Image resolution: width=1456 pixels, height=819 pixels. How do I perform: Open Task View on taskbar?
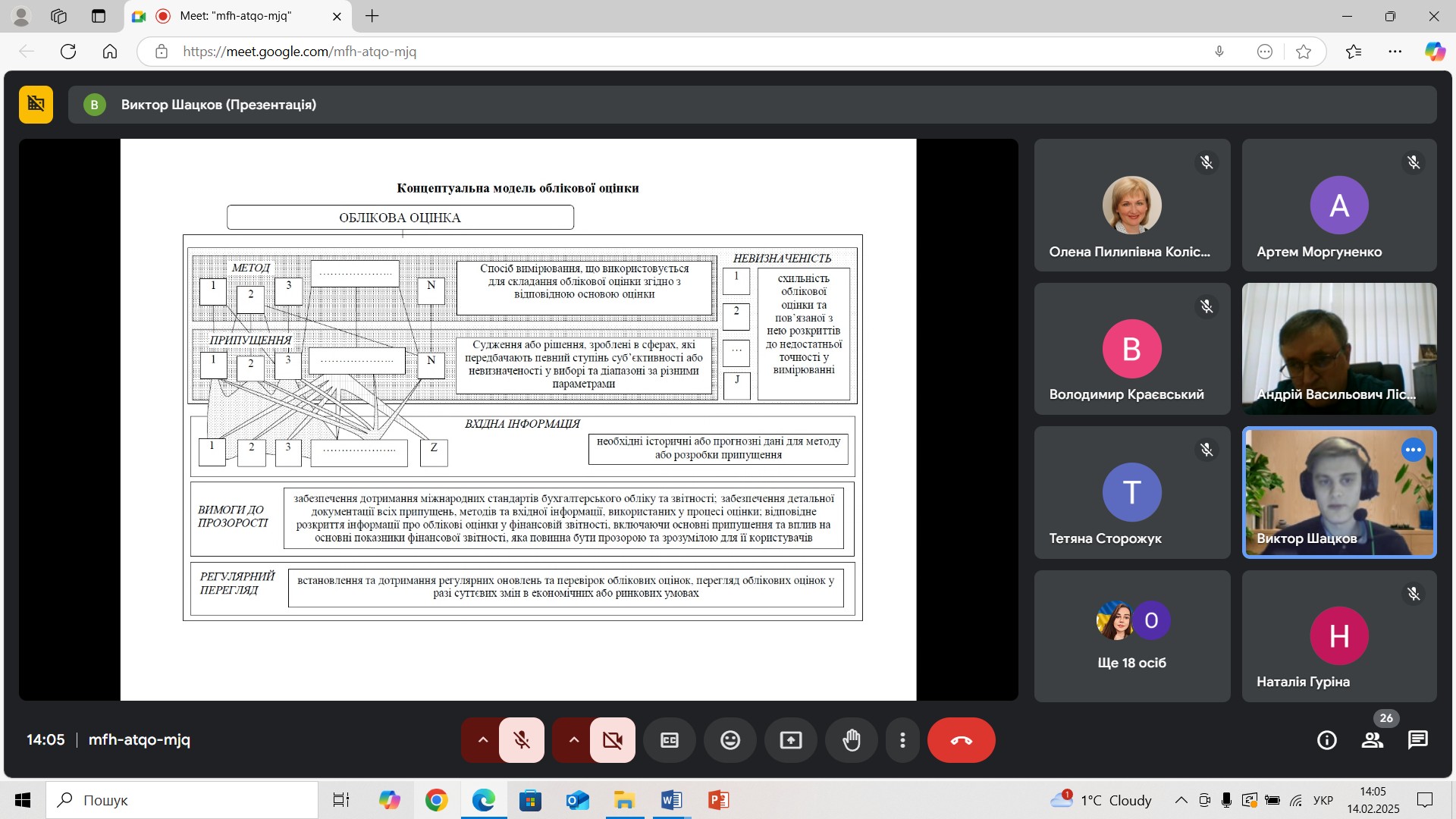pyautogui.click(x=342, y=800)
